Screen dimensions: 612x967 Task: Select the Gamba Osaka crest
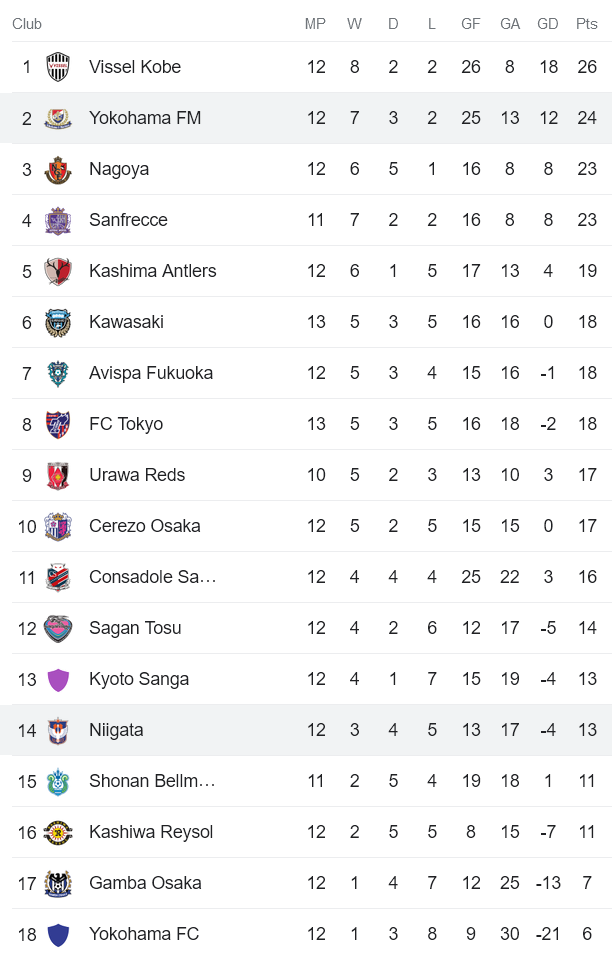point(56,883)
